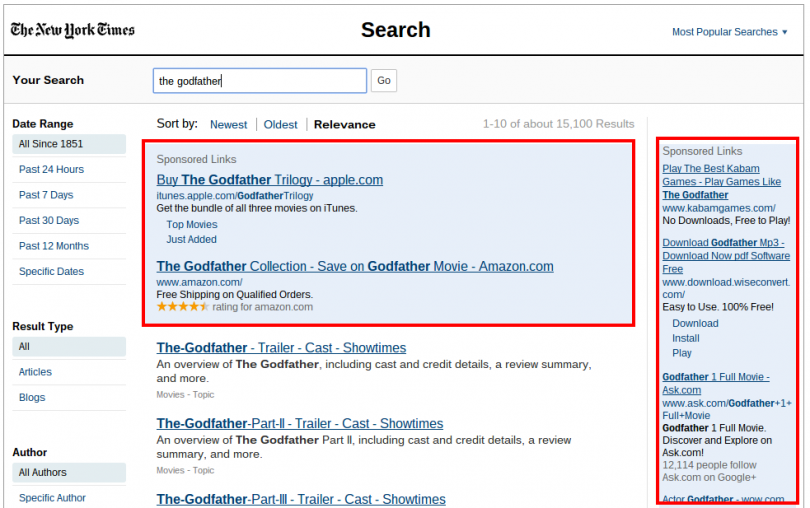Click 'rating for amazon.com' text
Image resolution: width=810 pixels, height=508 pixels.
(262, 307)
